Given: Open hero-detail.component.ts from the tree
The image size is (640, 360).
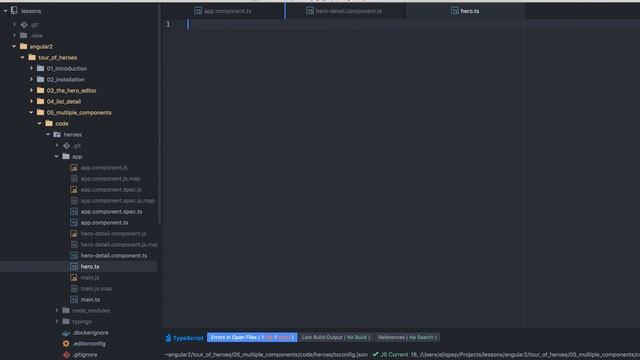Looking at the screenshot, I should tap(114, 256).
